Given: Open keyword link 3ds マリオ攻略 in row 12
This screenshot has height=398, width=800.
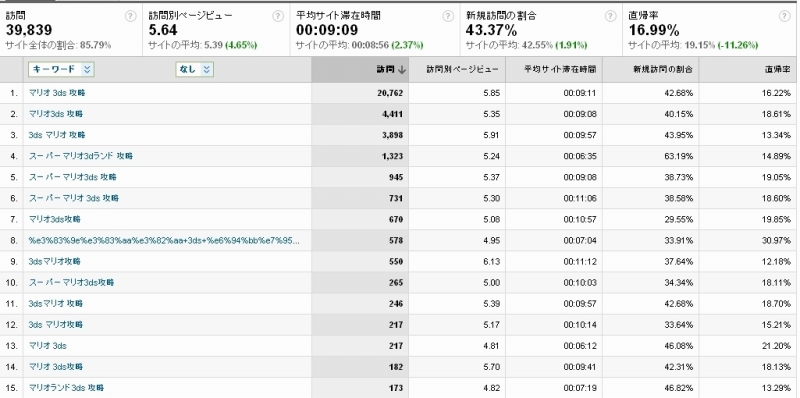Looking at the screenshot, I should click(56, 325).
